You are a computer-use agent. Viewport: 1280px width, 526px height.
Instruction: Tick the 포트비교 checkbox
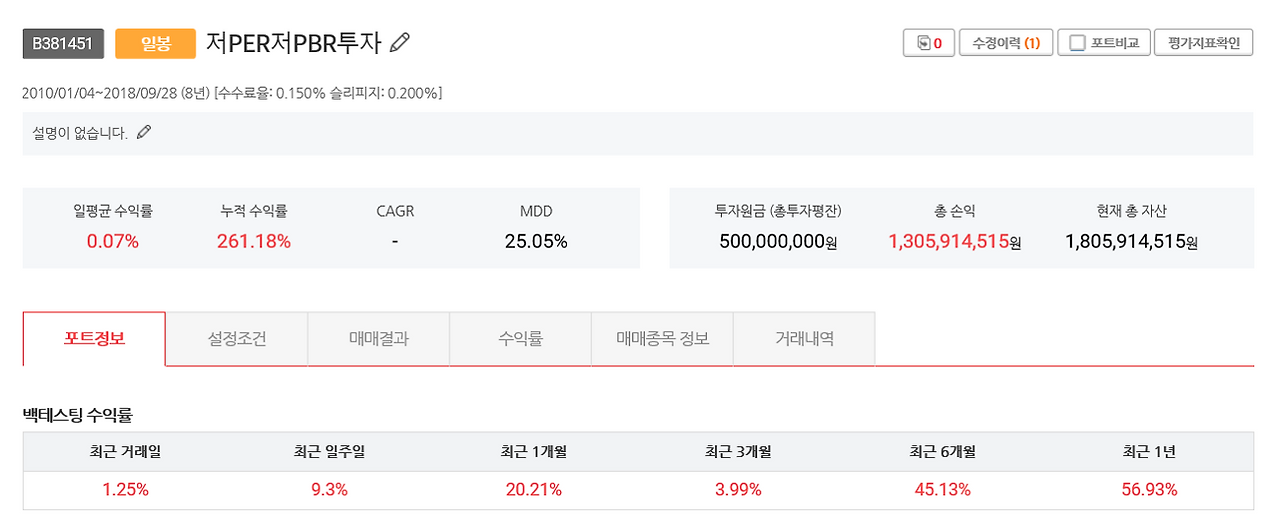coord(1077,43)
